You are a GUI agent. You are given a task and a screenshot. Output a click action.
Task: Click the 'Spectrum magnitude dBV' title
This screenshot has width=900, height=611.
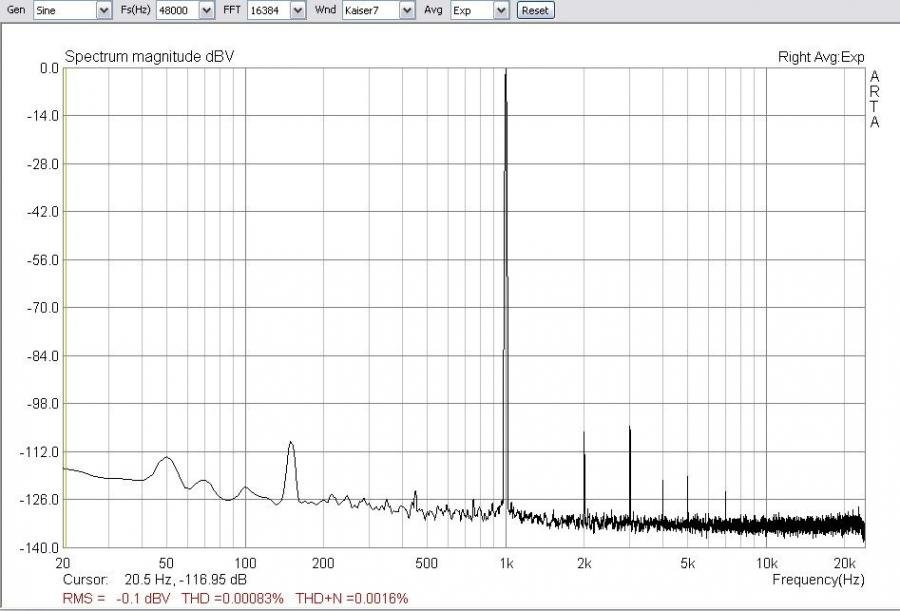149,56
